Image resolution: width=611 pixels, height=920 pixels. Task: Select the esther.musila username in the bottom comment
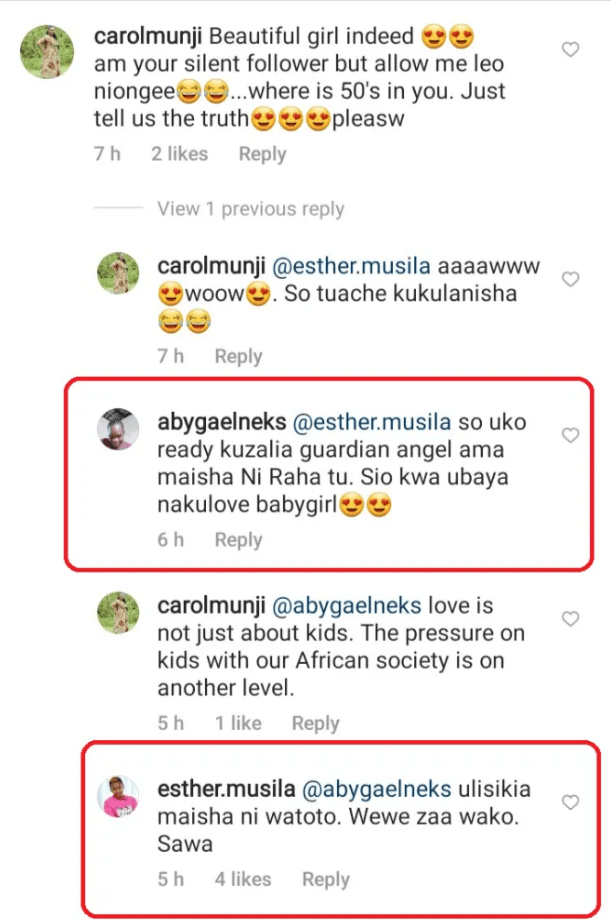(222, 789)
